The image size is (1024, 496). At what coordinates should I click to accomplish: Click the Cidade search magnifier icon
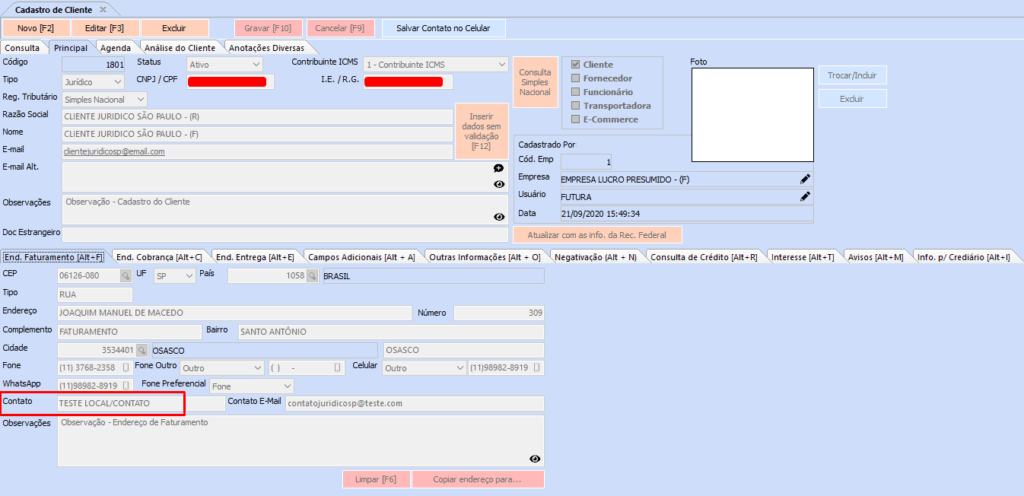(x=141, y=350)
